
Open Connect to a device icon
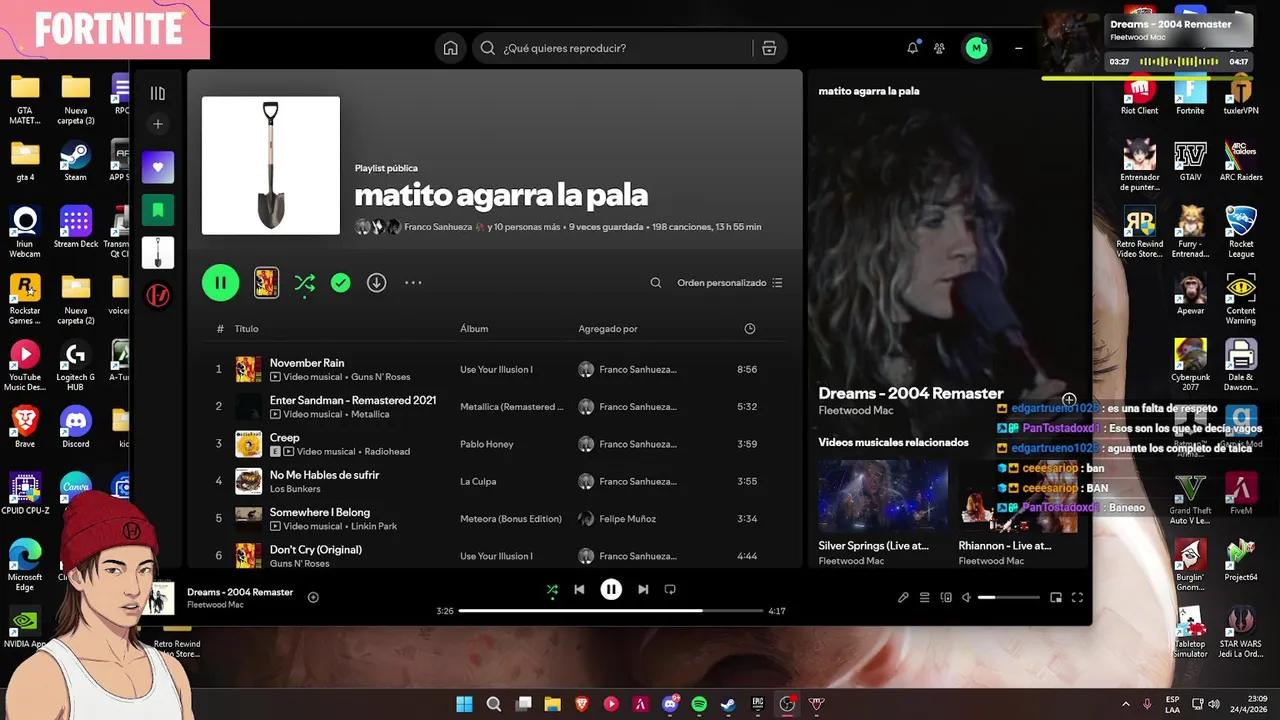point(946,598)
